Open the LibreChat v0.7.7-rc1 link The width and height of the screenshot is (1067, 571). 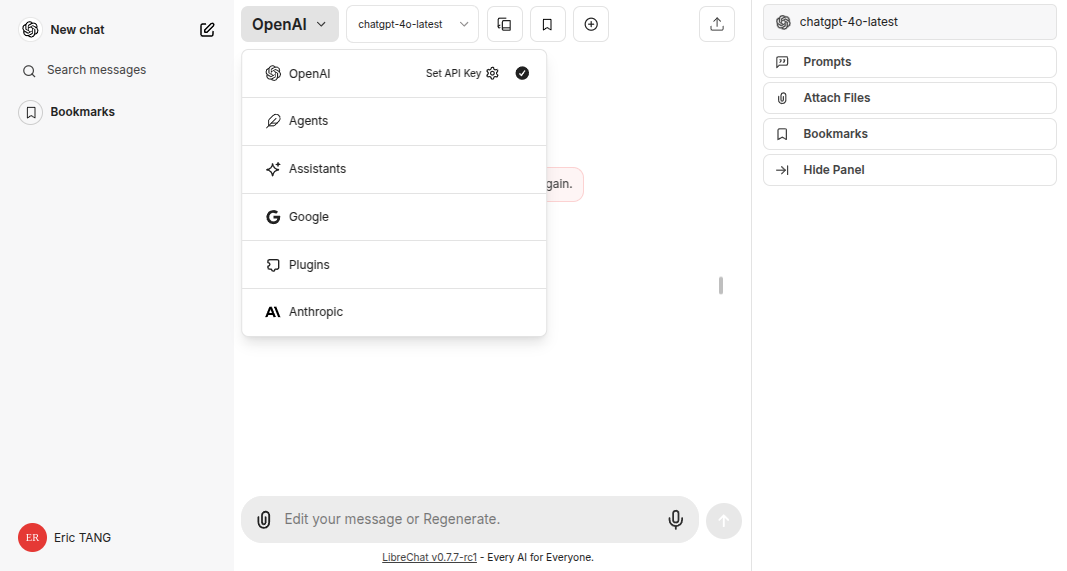coord(429,557)
